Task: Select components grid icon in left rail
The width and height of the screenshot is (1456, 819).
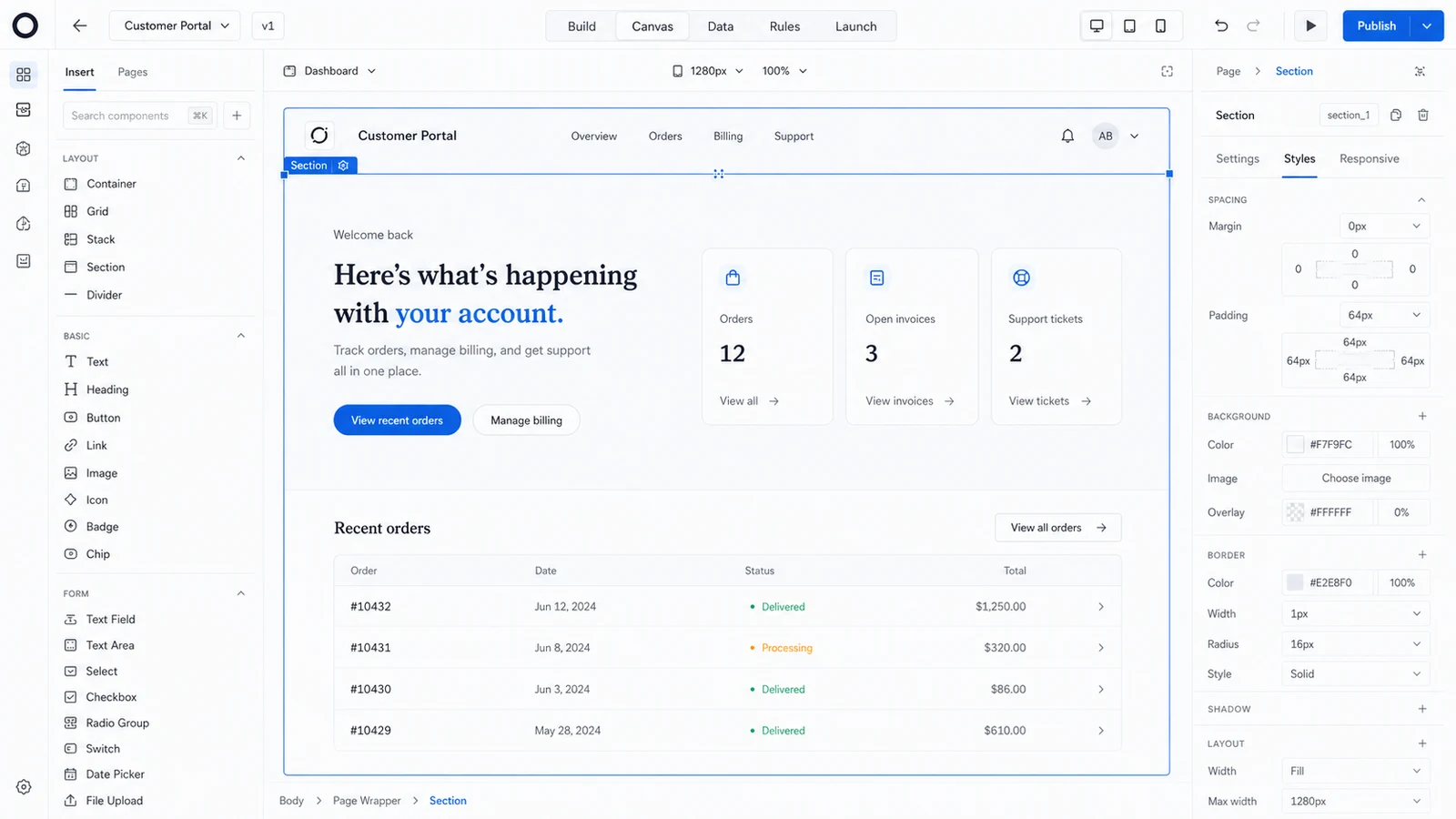Action: (x=24, y=75)
